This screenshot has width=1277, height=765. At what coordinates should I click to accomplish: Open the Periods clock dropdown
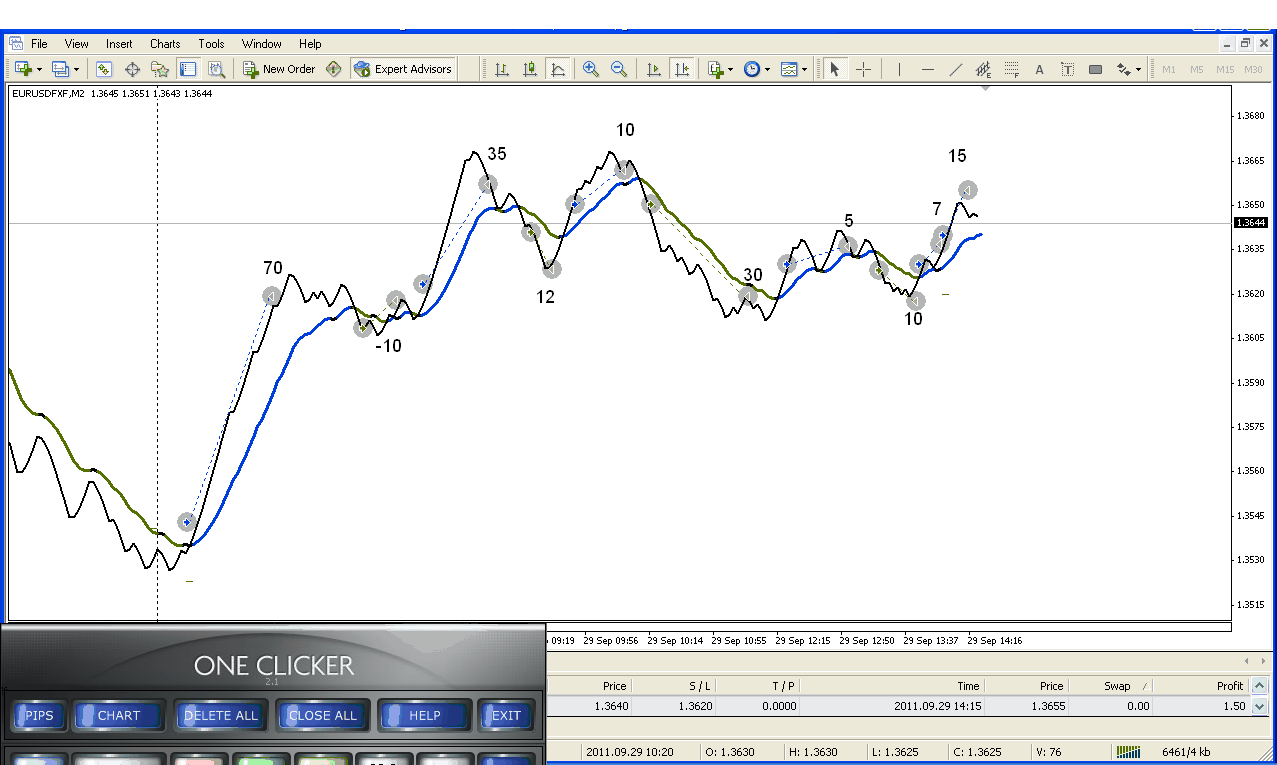point(756,69)
